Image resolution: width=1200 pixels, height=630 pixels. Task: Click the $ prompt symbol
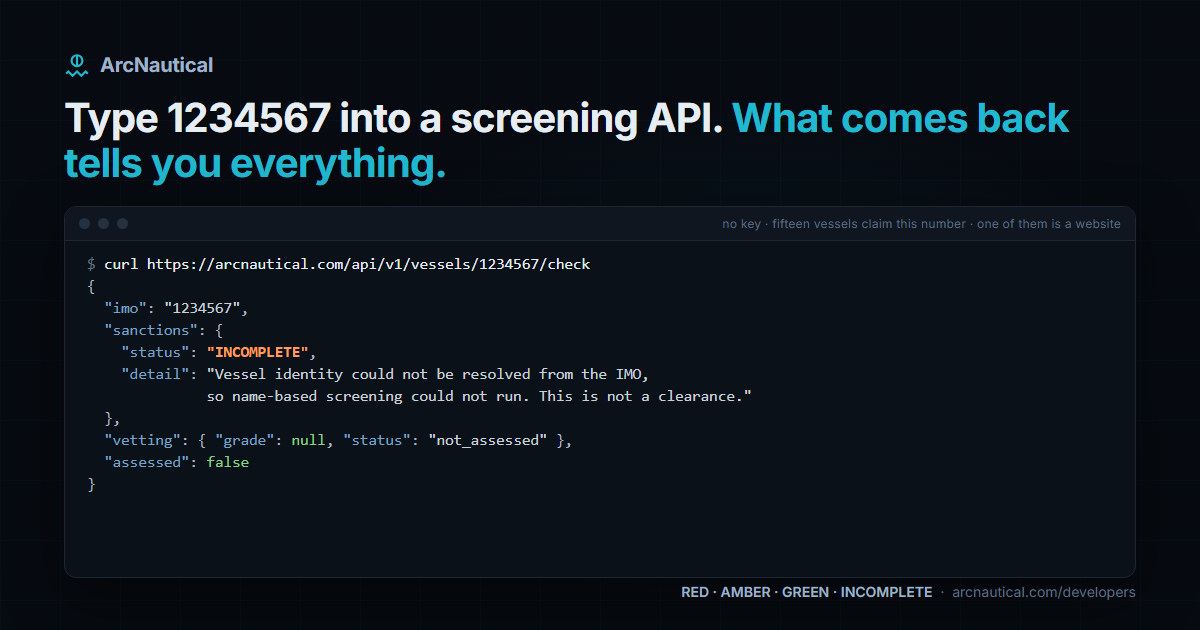[91, 264]
